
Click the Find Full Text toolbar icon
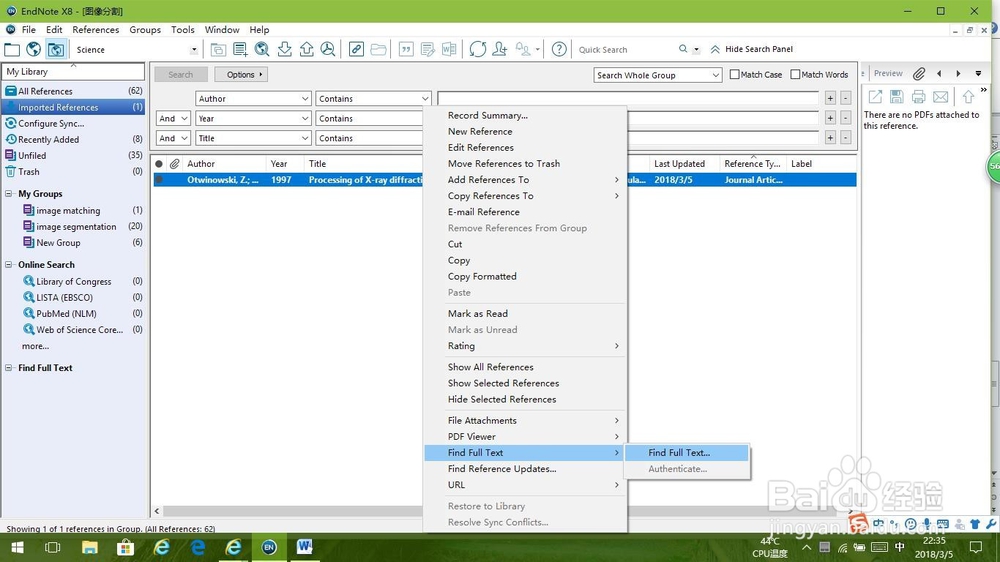pyautogui.click(x=328, y=49)
